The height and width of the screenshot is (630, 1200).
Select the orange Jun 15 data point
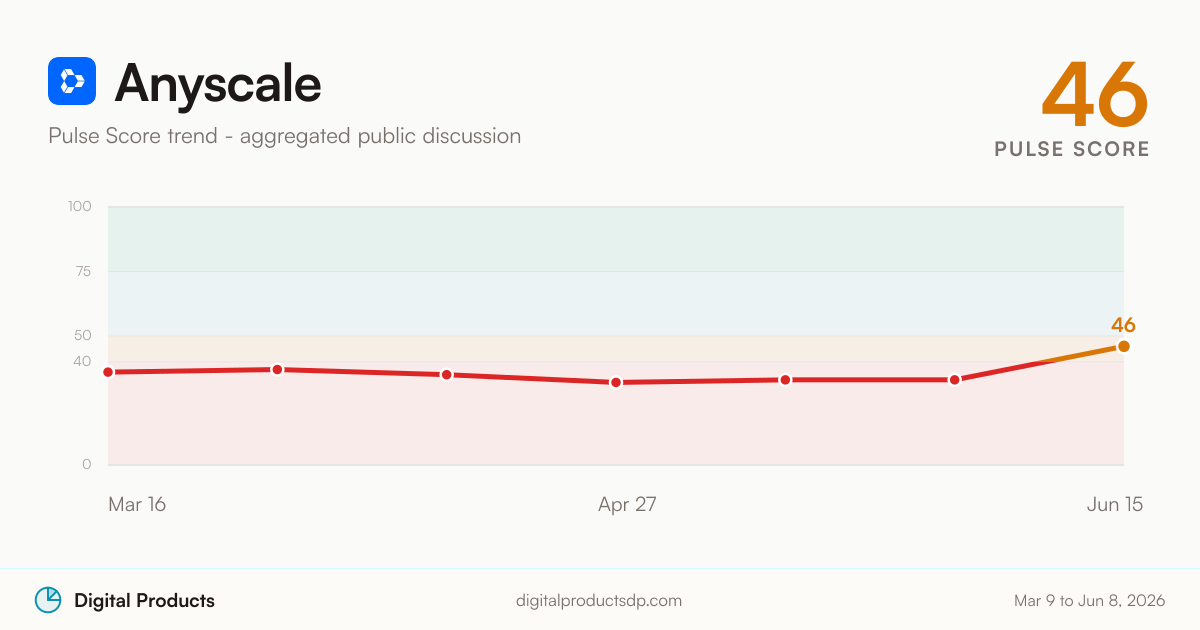1124,346
